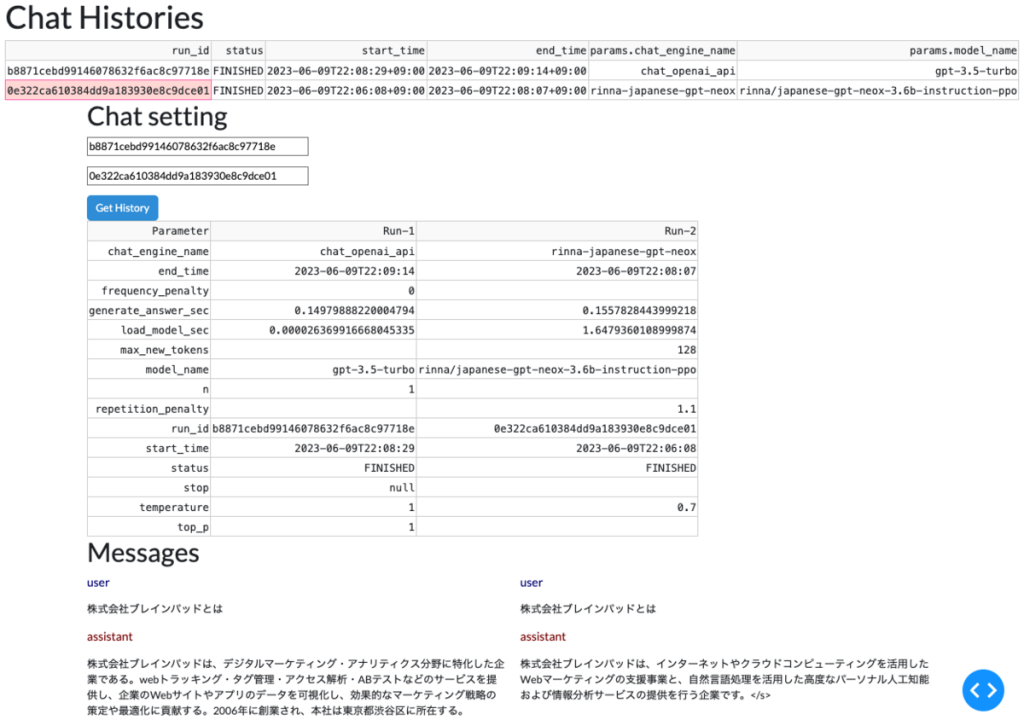
Task: Click the Get History button
Action: coord(122,208)
